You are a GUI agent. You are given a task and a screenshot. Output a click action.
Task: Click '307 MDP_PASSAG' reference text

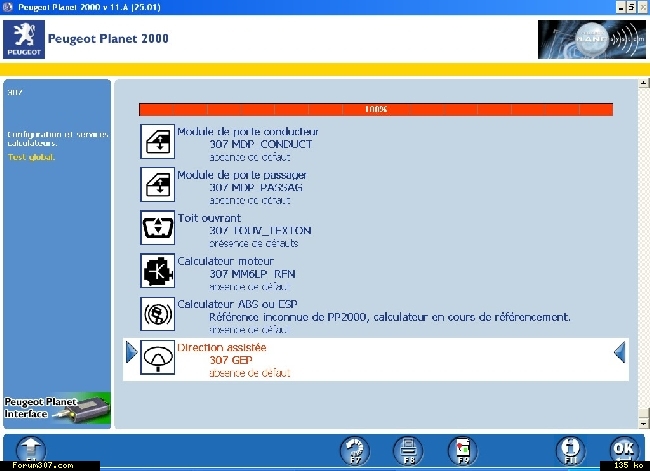pyautogui.click(x=256, y=187)
